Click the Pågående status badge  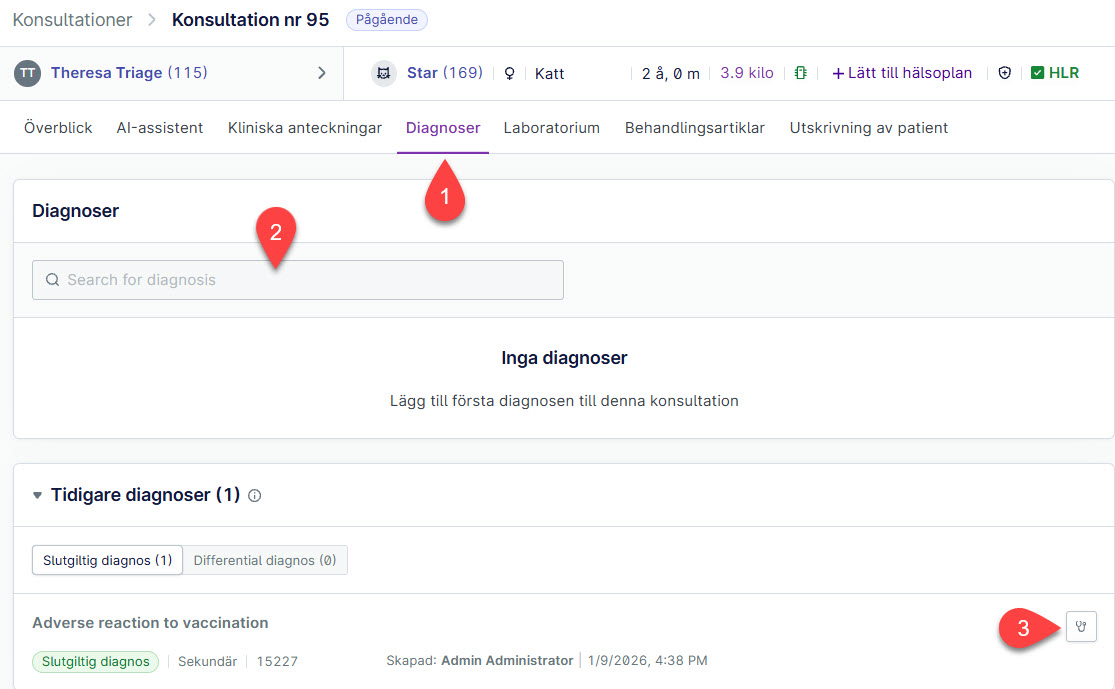tap(387, 20)
